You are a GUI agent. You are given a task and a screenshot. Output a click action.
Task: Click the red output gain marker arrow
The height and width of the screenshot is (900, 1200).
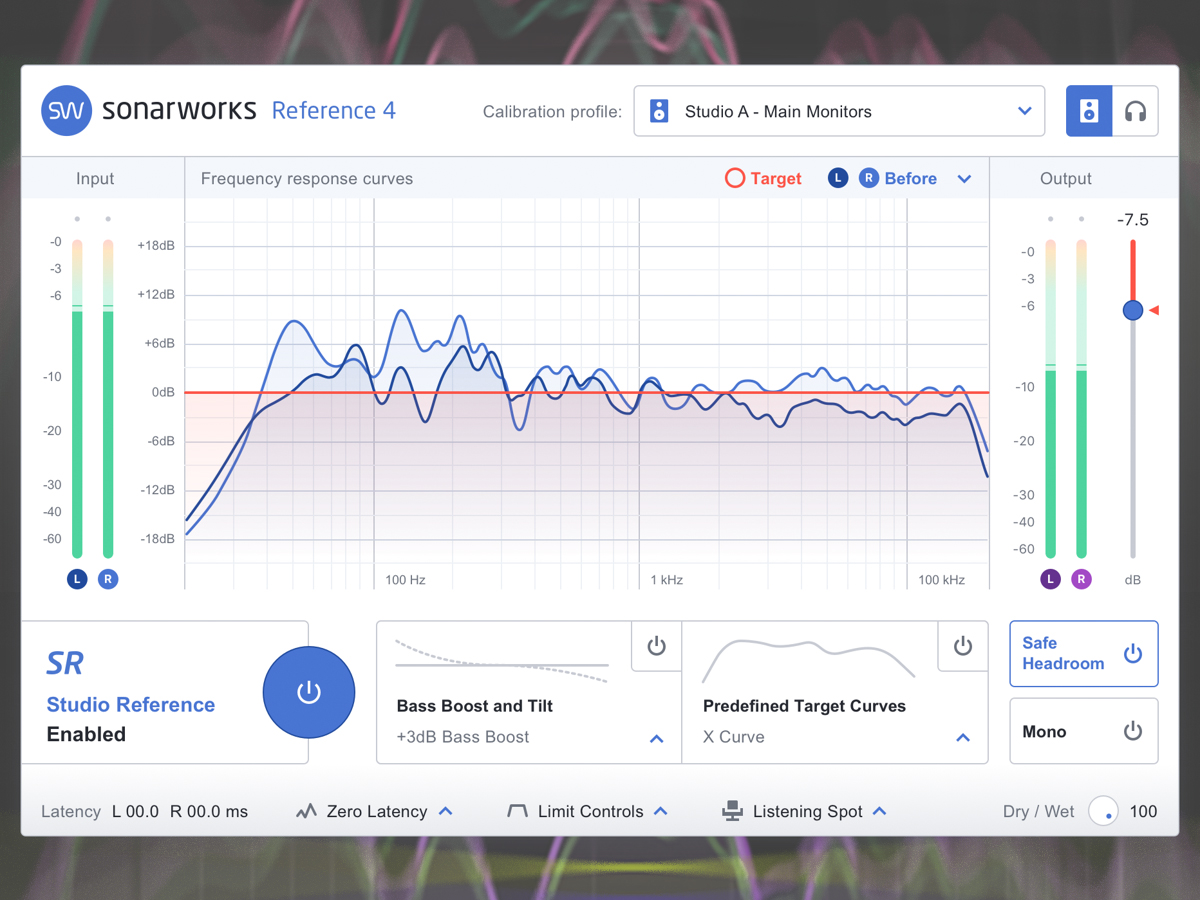pos(1154,310)
